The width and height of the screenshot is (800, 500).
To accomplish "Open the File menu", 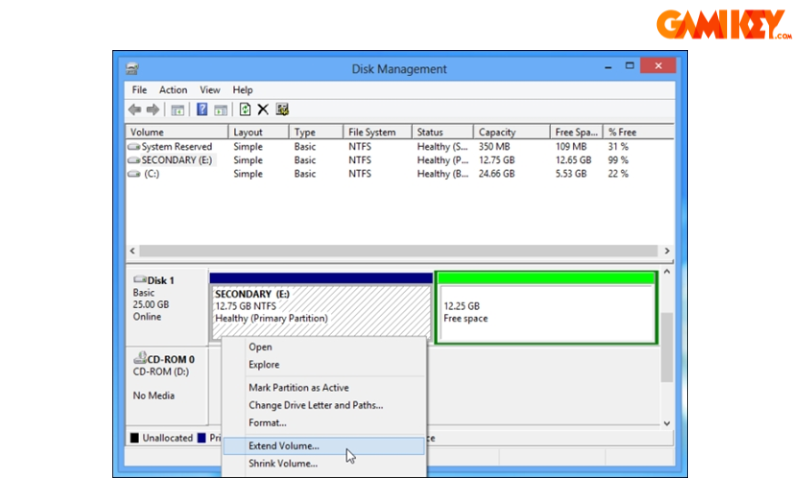I will (139, 90).
